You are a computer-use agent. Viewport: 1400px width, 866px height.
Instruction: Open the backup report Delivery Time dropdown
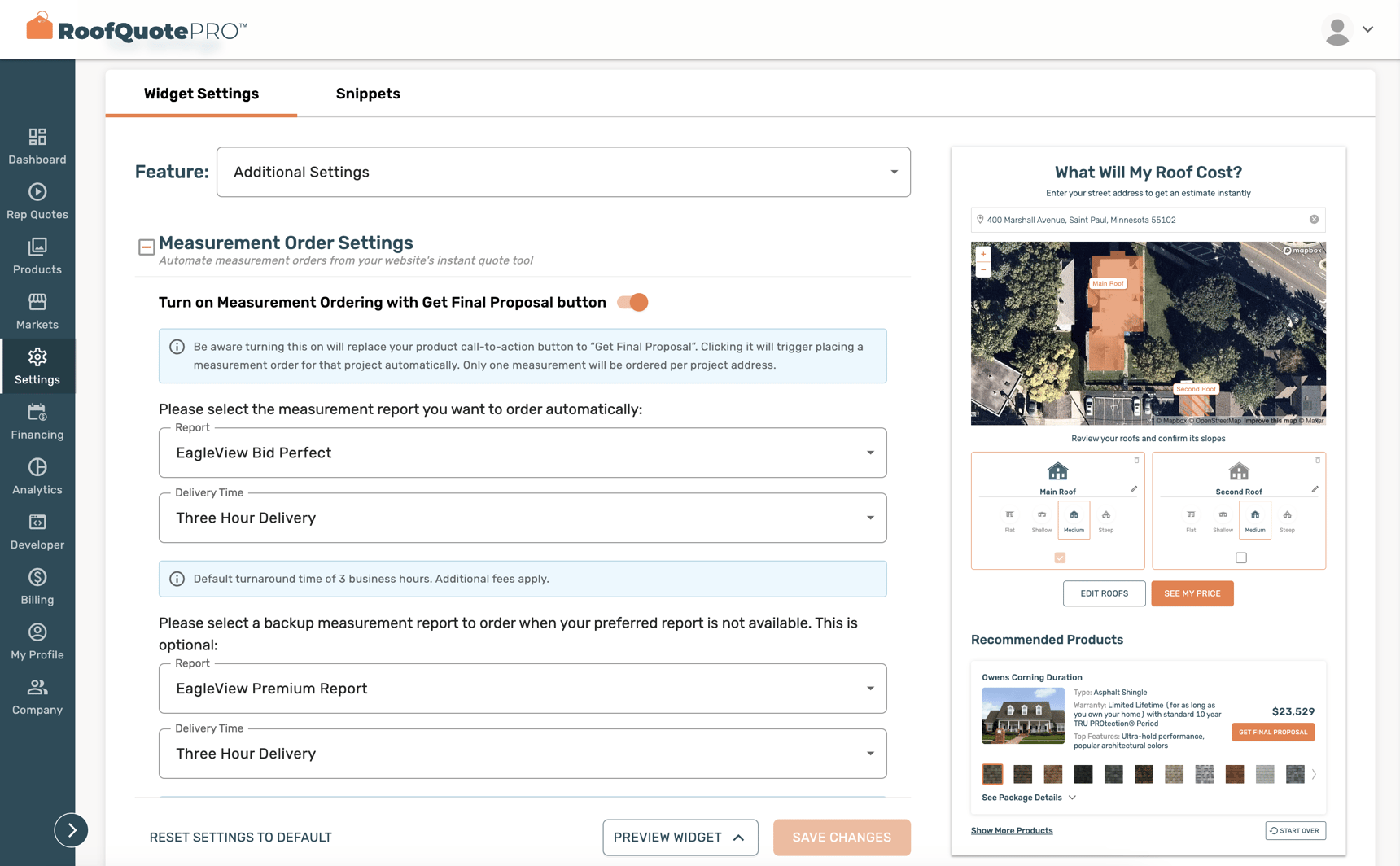pyautogui.click(x=523, y=754)
